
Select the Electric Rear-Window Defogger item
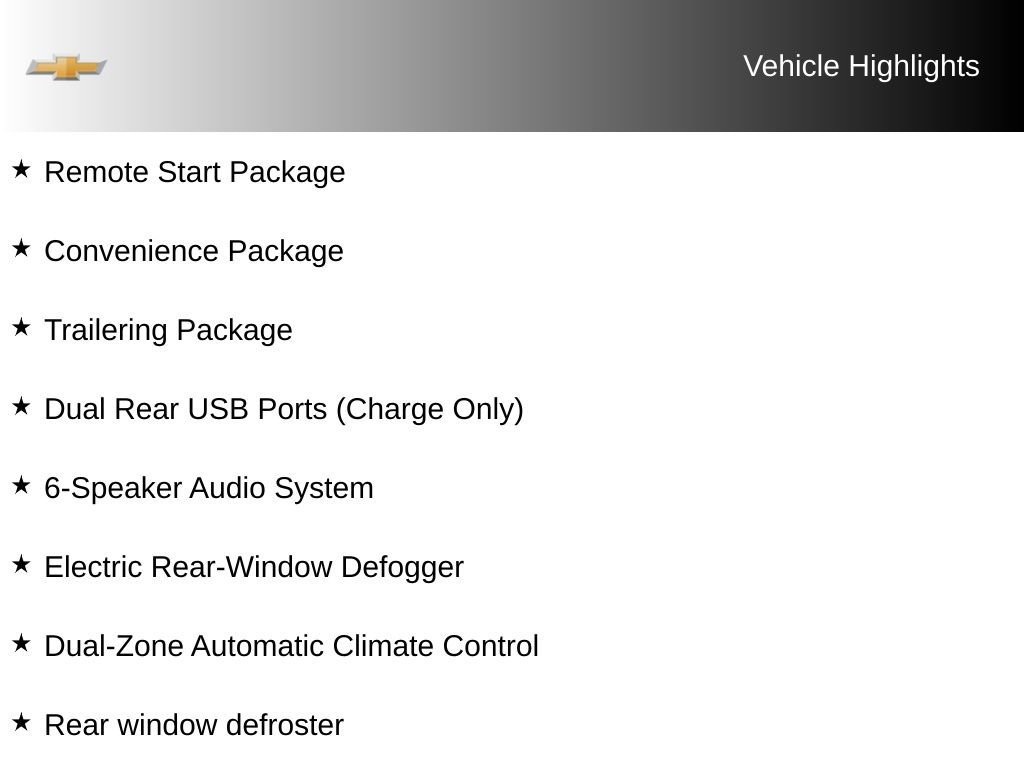tap(254, 568)
